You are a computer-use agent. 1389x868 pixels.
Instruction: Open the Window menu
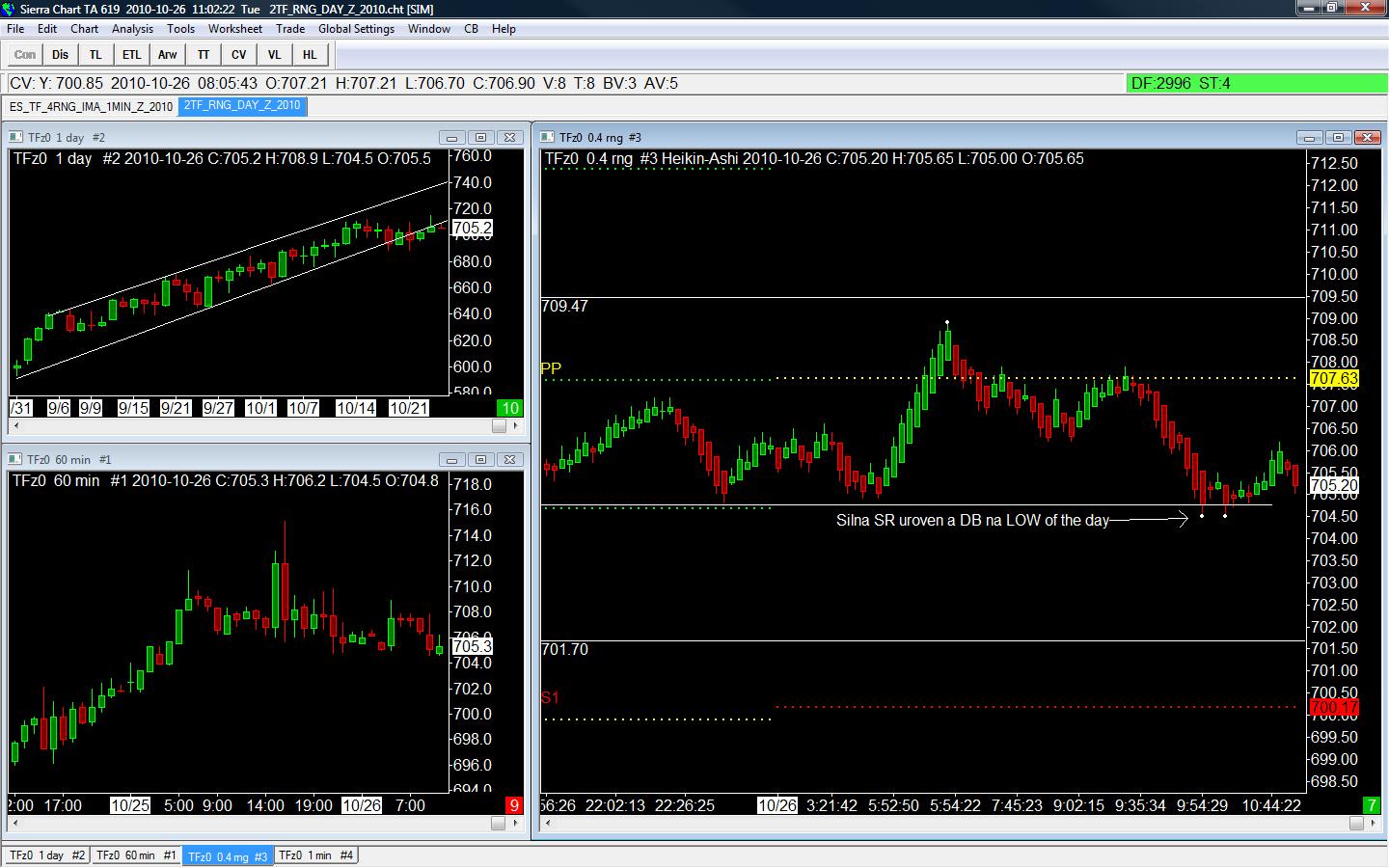[429, 29]
